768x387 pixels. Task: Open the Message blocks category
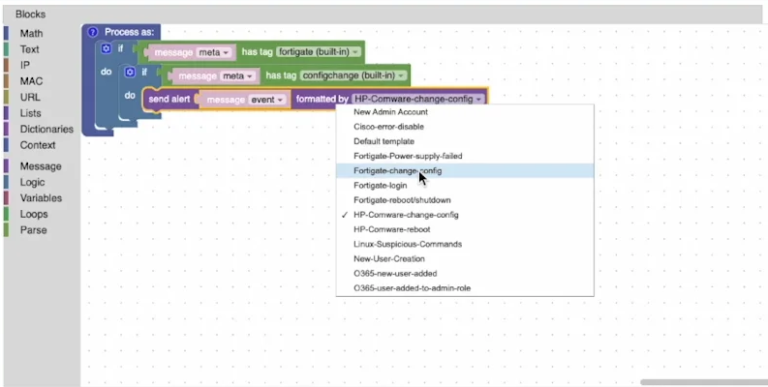pyautogui.click(x=41, y=166)
